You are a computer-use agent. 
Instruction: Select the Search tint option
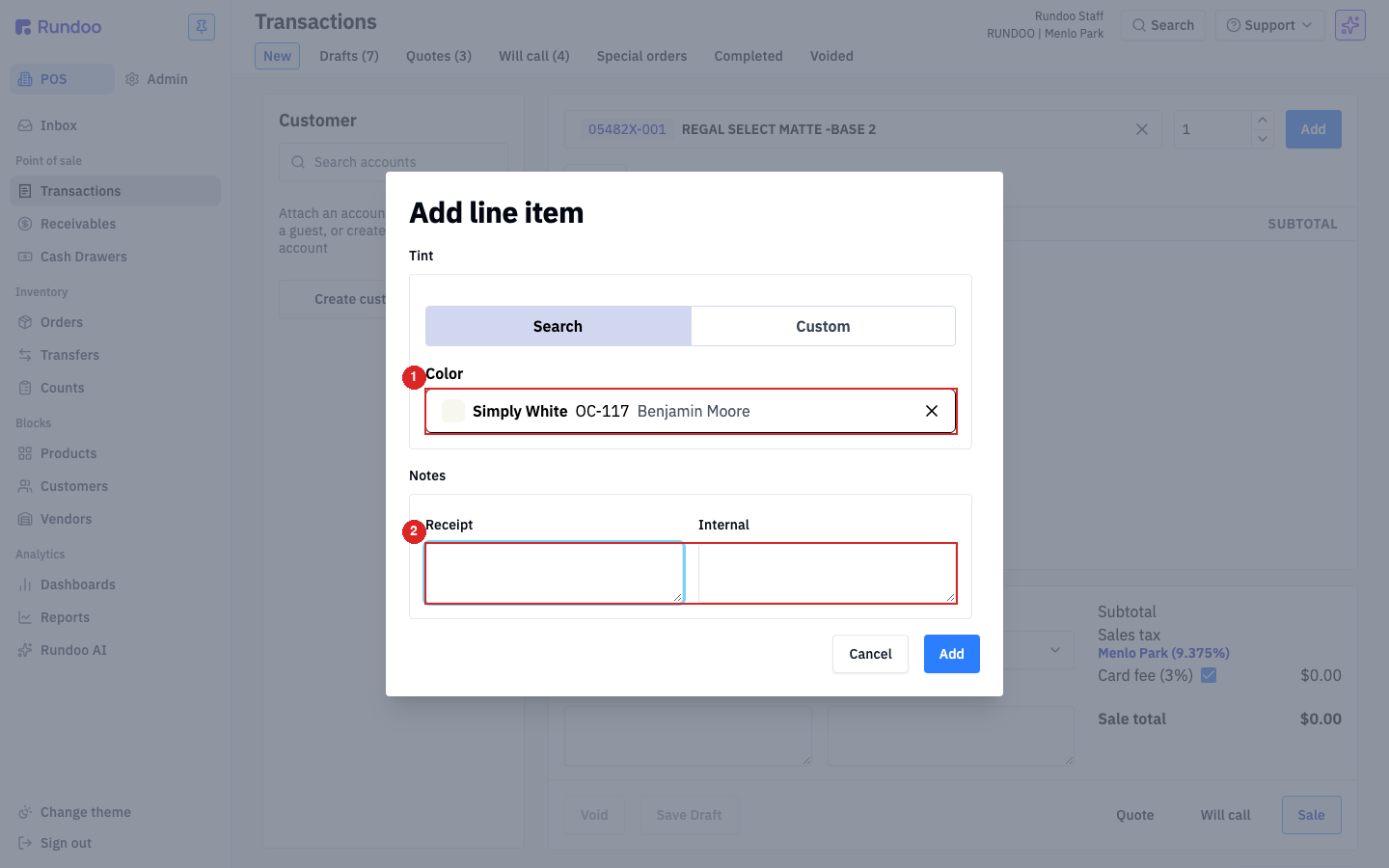tap(558, 326)
